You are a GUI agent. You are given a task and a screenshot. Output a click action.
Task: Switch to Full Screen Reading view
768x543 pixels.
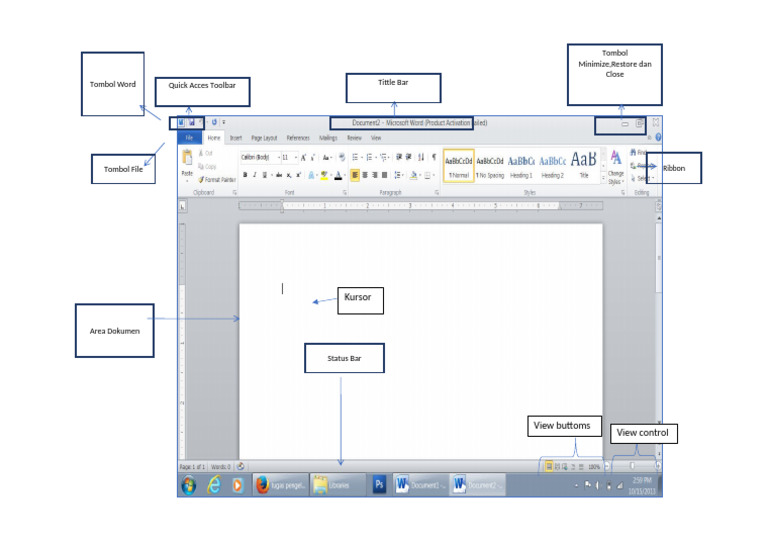pyautogui.click(x=557, y=467)
